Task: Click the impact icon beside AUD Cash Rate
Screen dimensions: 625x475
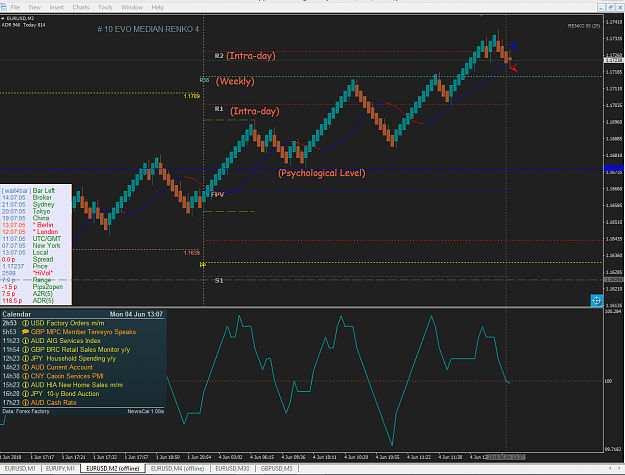Action: (25, 402)
